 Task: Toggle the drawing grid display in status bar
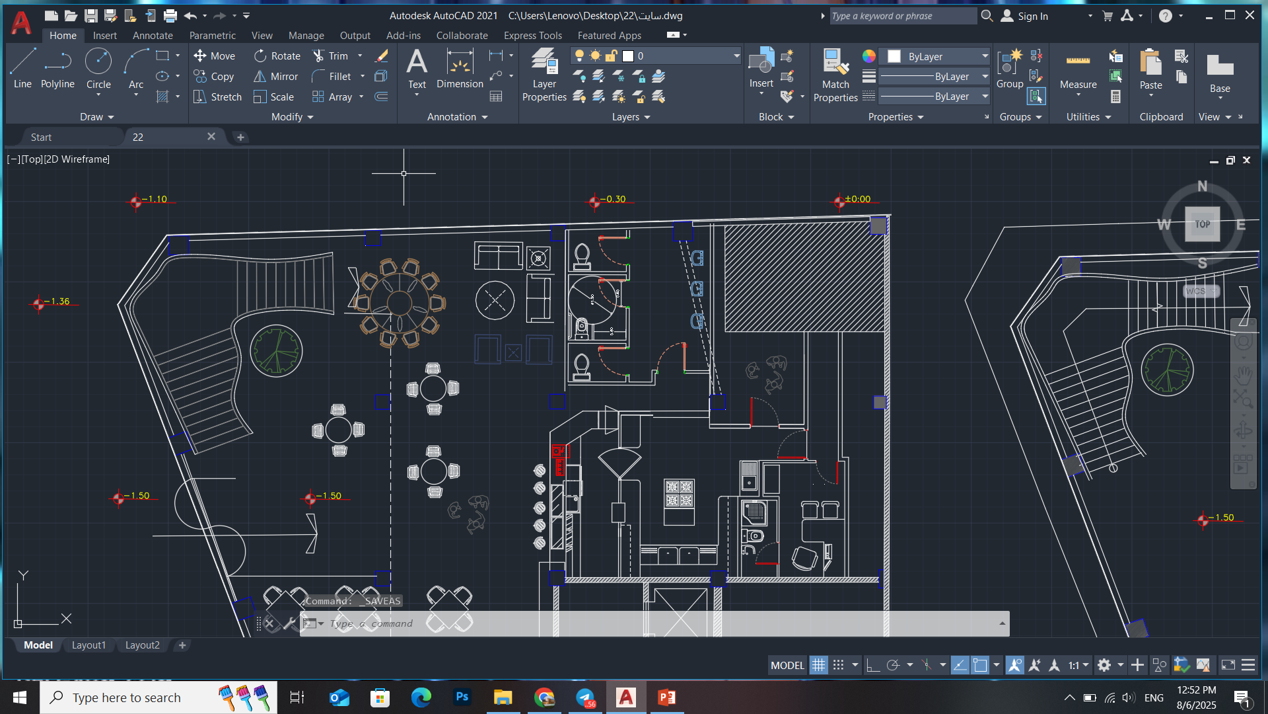819,665
